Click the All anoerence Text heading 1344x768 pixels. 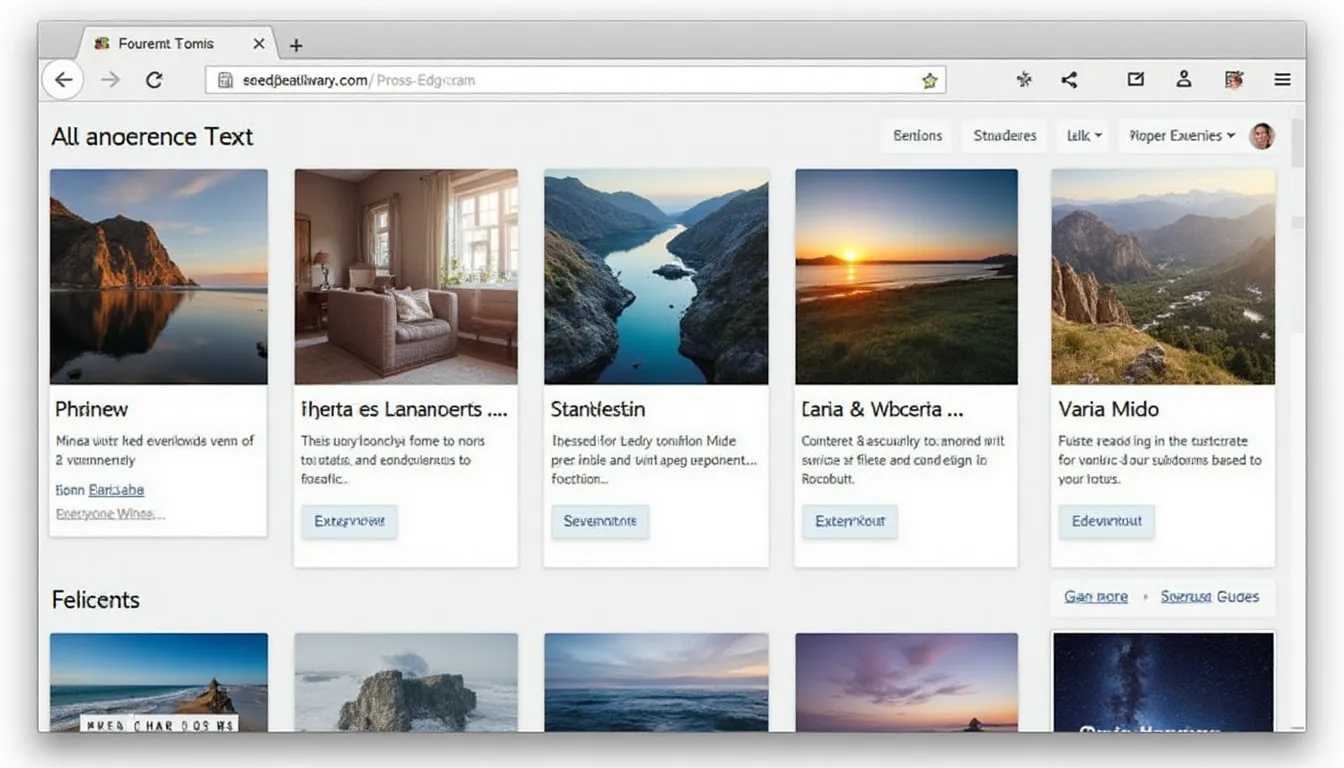(x=152, y=137)
